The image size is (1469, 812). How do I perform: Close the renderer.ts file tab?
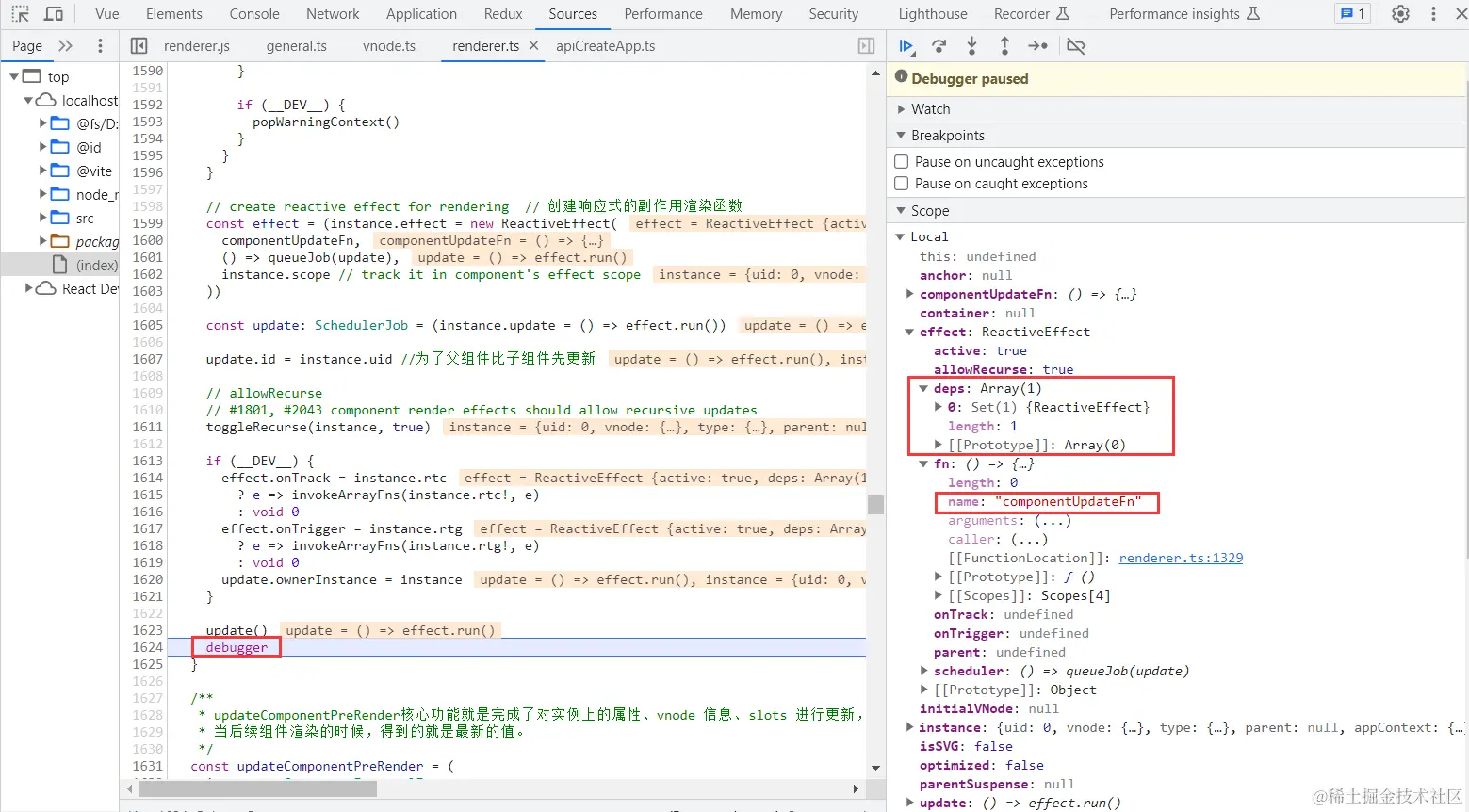pyautogui.click(x=533, y=45)
